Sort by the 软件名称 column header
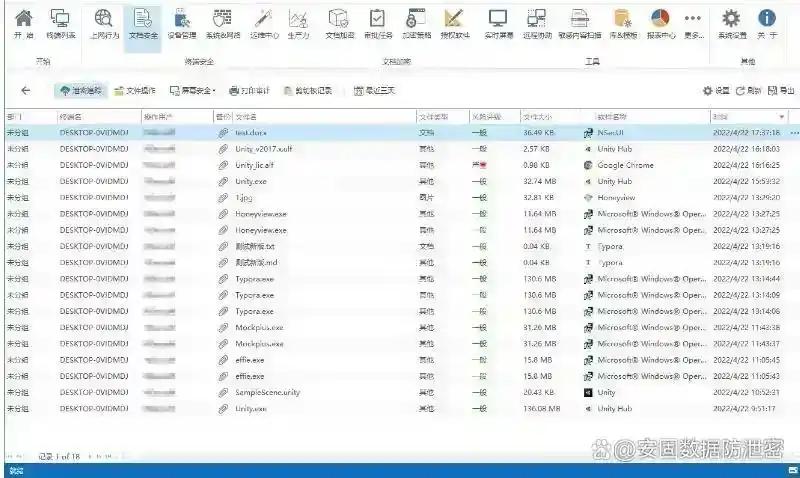Screen dimensions: 800x478 point(612,117)
